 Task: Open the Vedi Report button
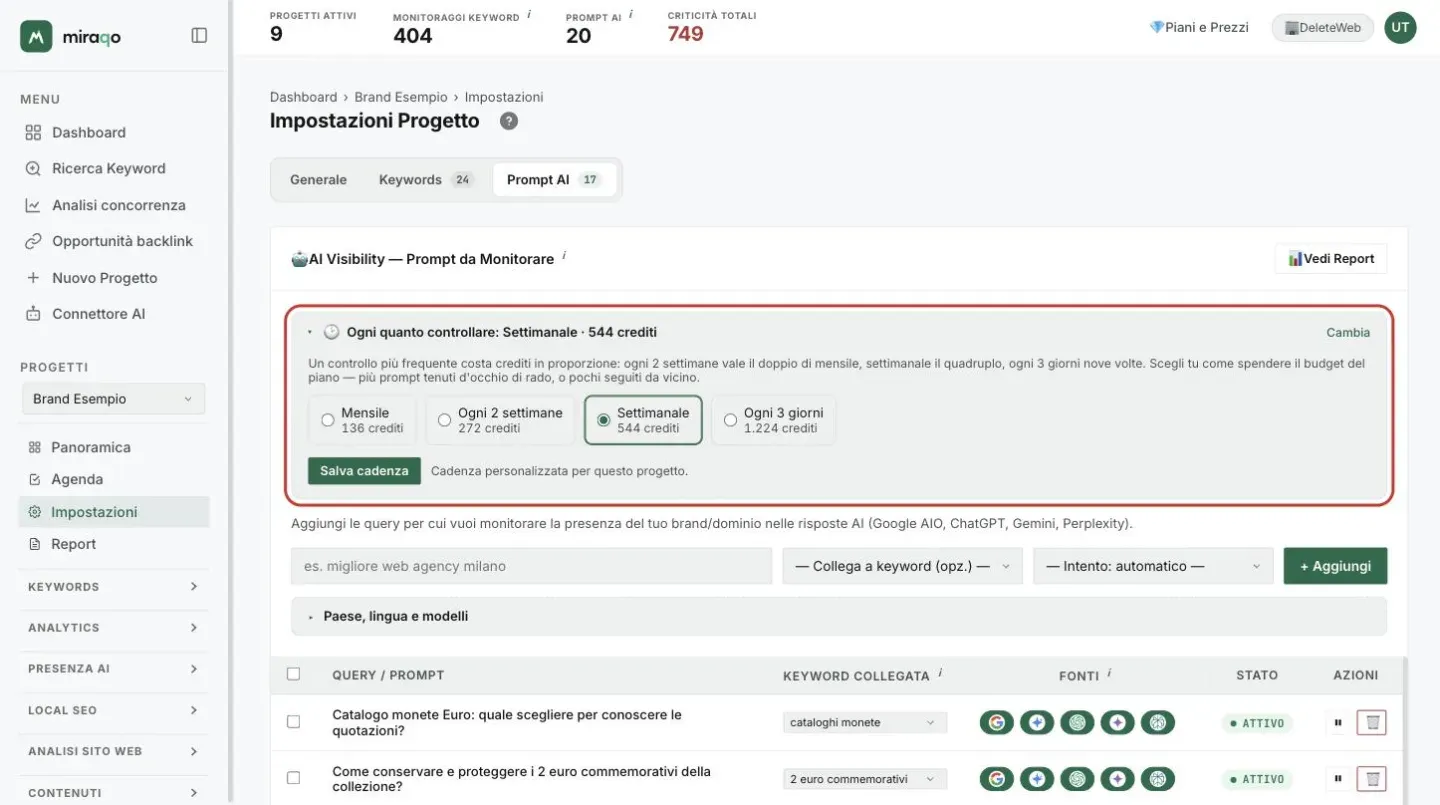1331,259
